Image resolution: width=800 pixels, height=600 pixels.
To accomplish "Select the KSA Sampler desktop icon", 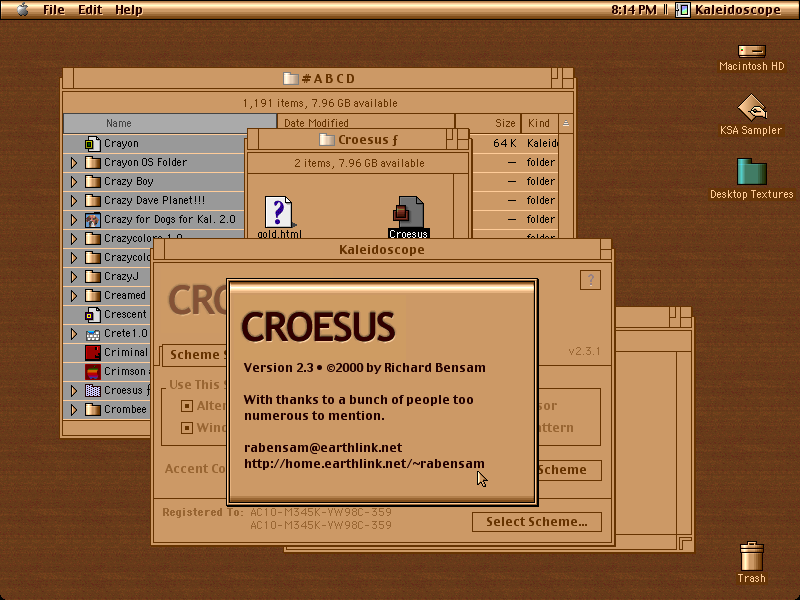I will tap(752, 107).
